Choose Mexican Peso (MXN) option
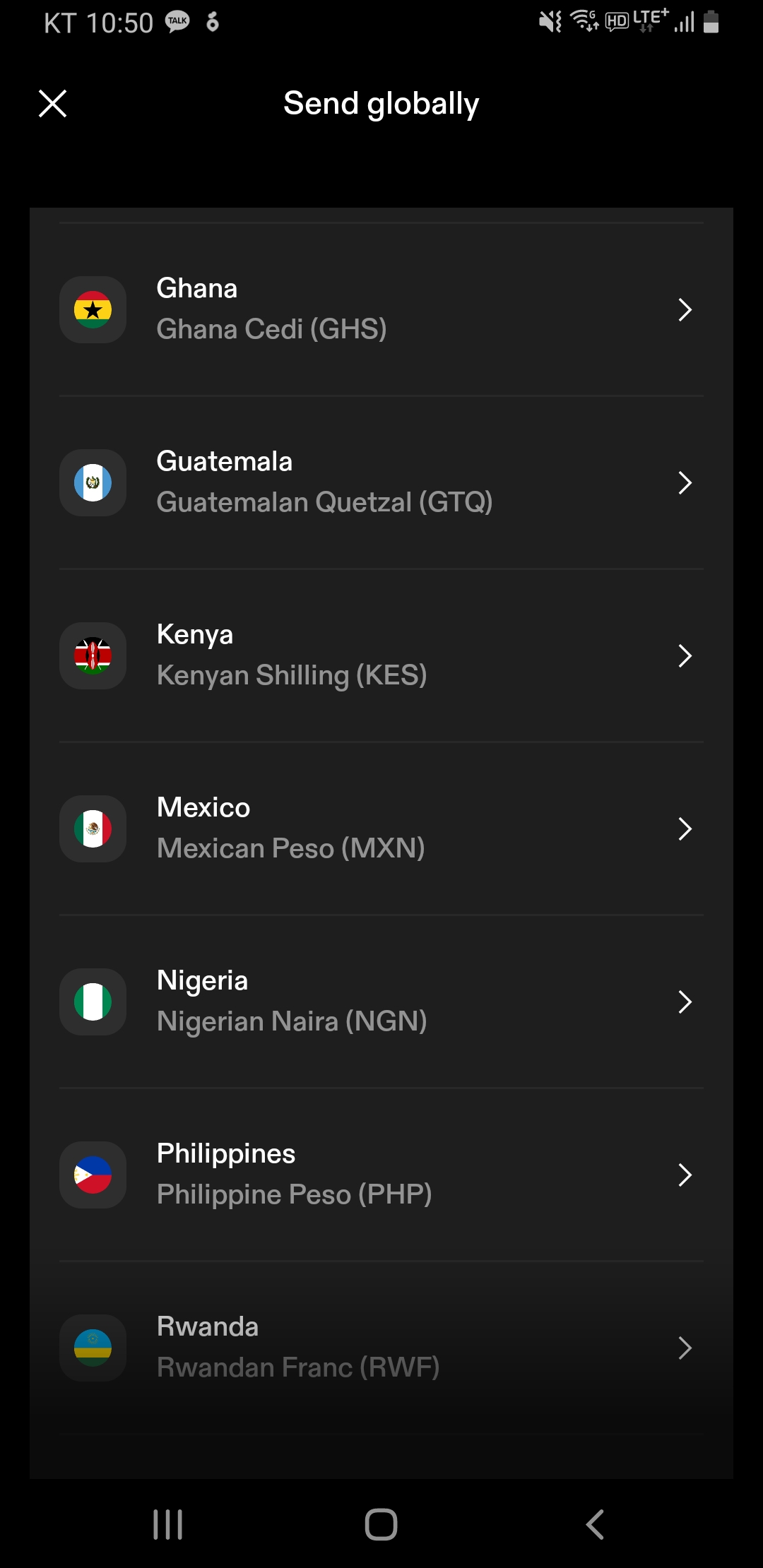Image resolution: width=763 pixels, height=1568 pixels. coord(290,848)
